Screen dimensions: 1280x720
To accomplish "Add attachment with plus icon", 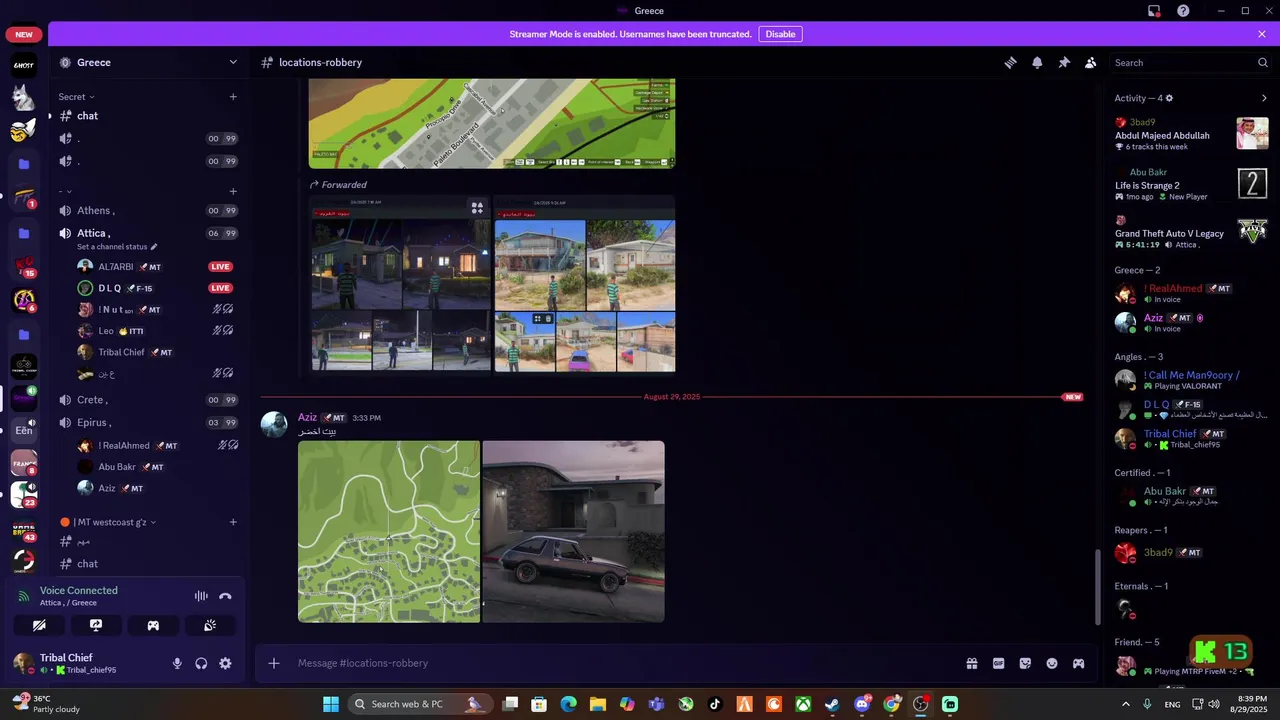I will click(x=274, y=663).
